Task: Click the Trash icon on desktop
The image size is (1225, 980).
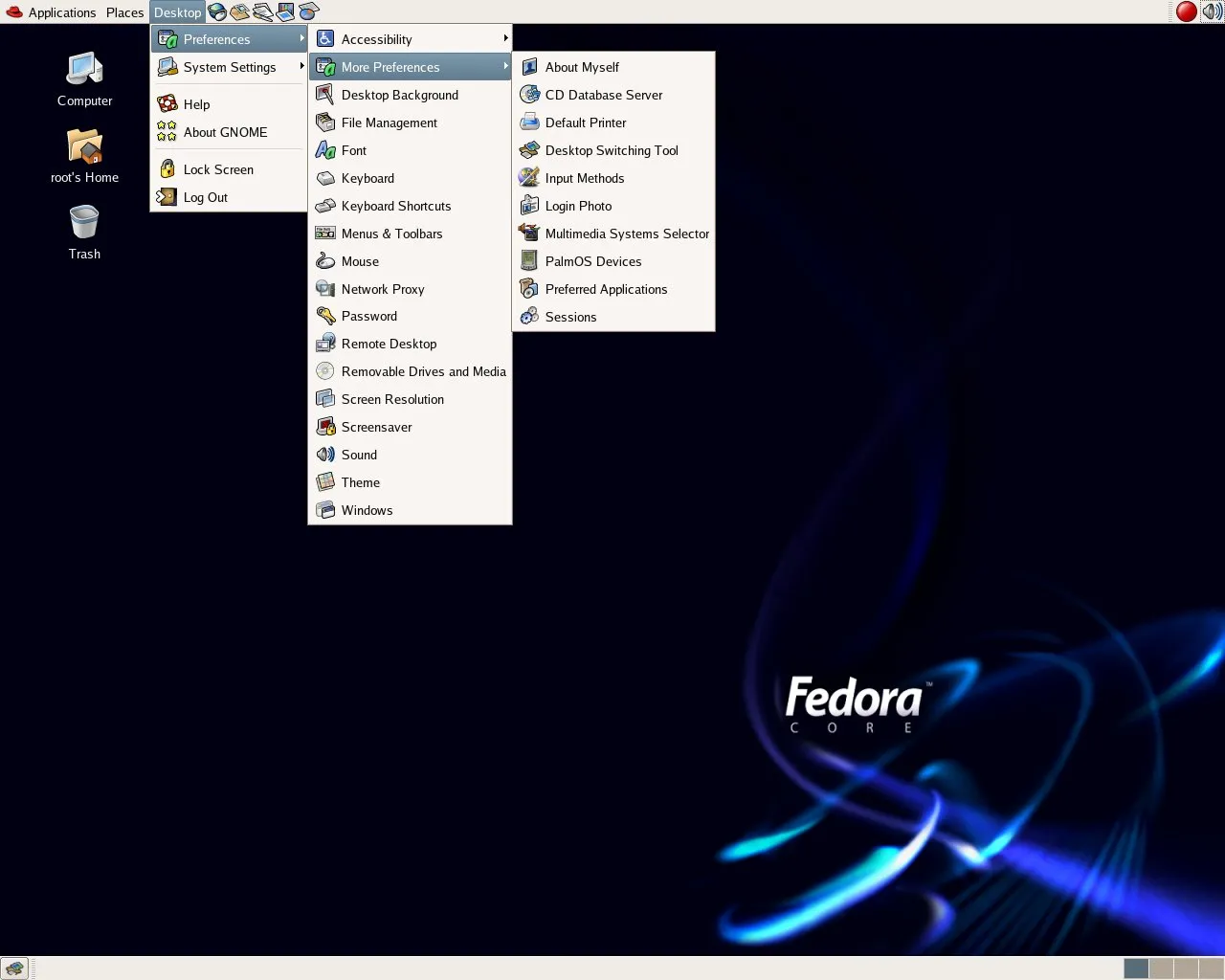Action: [x=84, y=223]
